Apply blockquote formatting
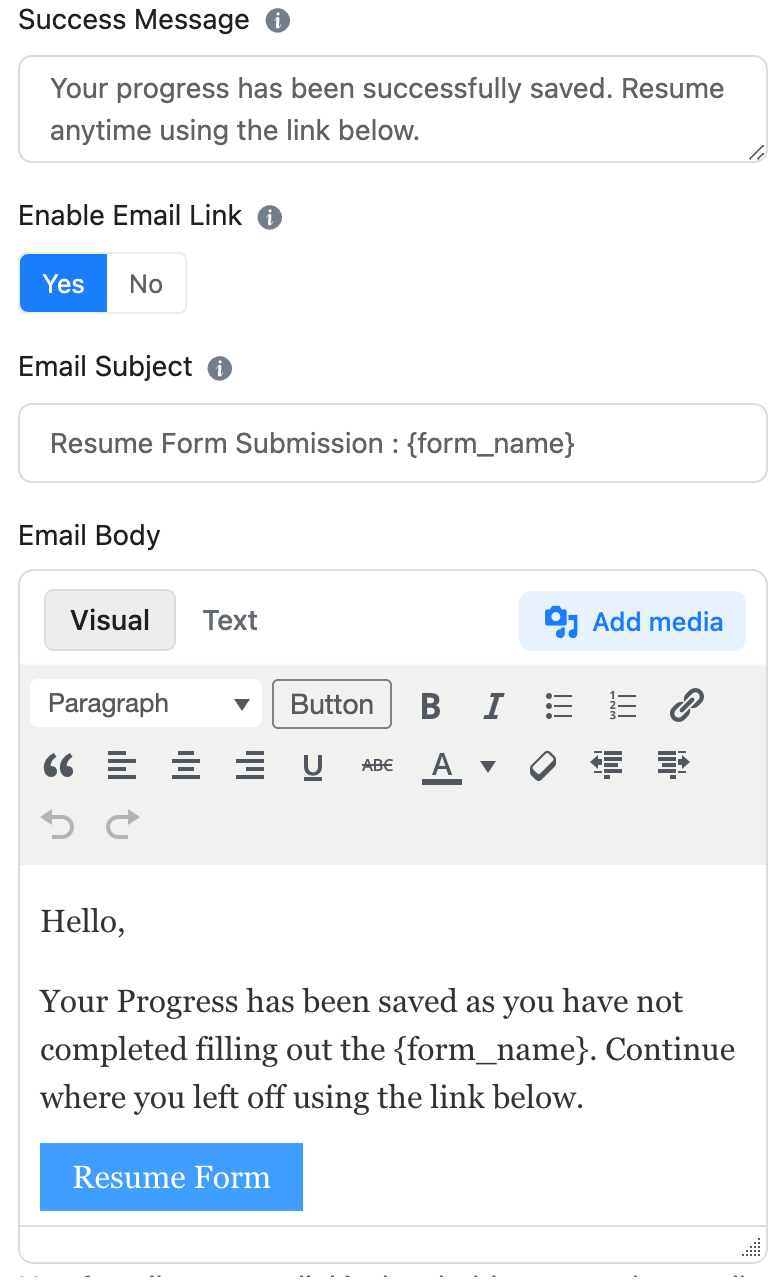This screenshot has height=1280, width=784. coord(59,767)
